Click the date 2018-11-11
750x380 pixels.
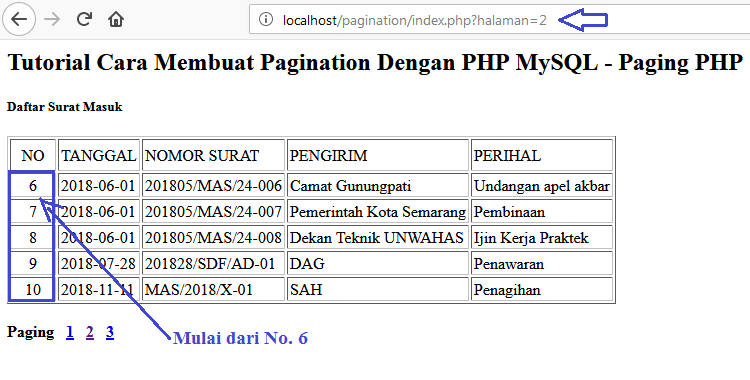point(99,290)
